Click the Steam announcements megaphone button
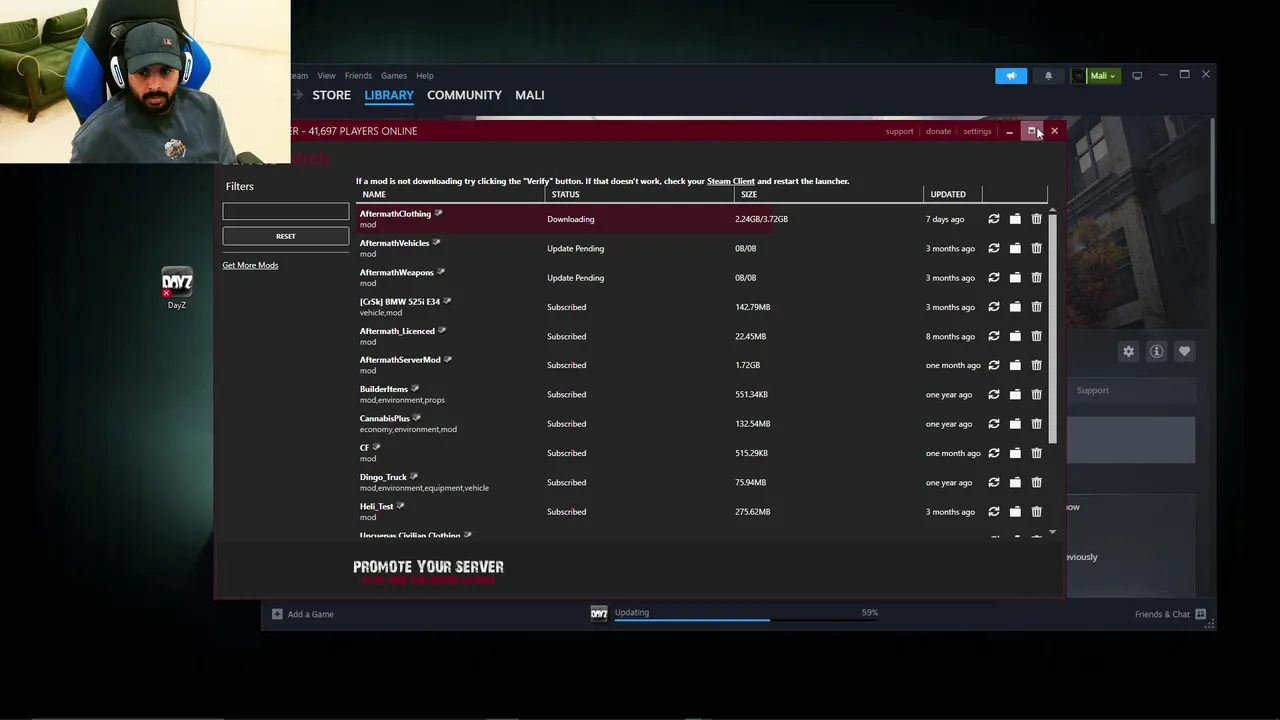1280x720 pixels. coord(1011,76)
